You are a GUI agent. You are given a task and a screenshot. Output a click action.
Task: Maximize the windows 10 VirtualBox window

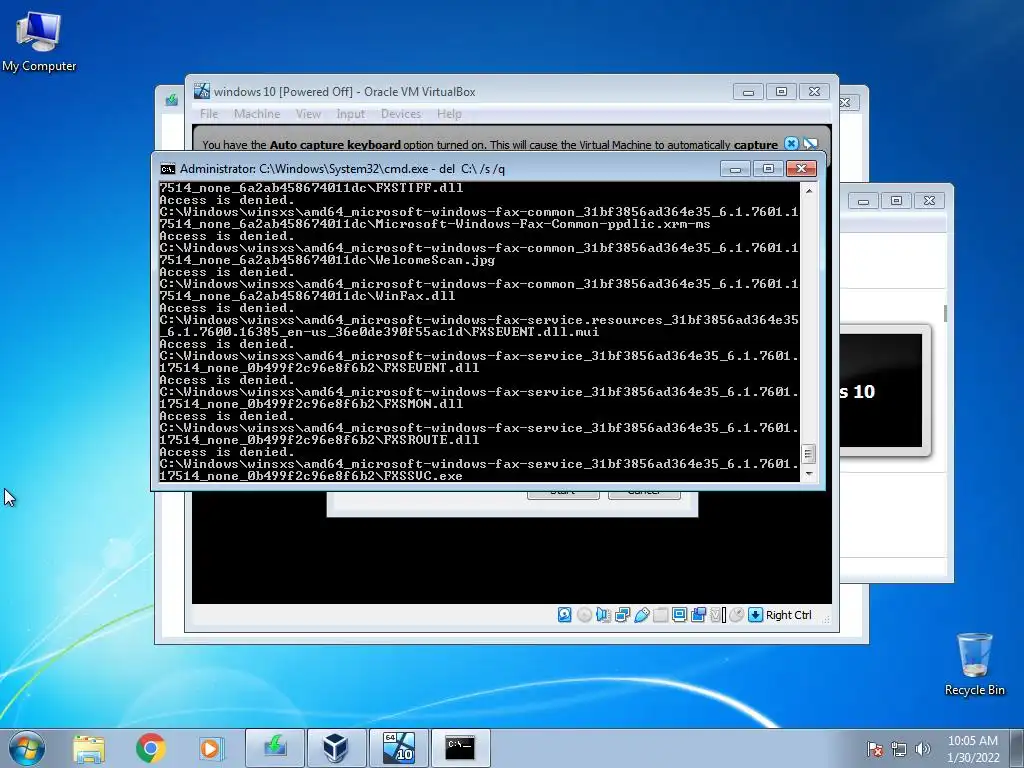coord(781,92)
